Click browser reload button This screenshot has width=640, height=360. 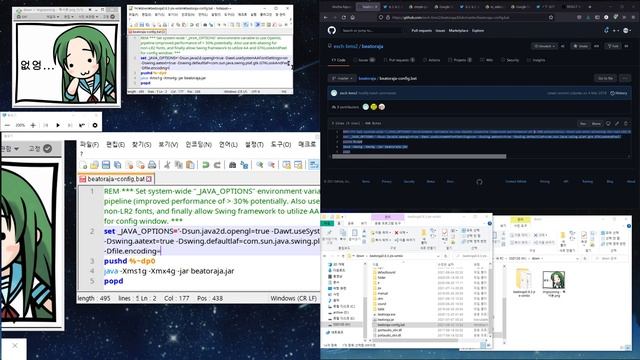(344, 18)
